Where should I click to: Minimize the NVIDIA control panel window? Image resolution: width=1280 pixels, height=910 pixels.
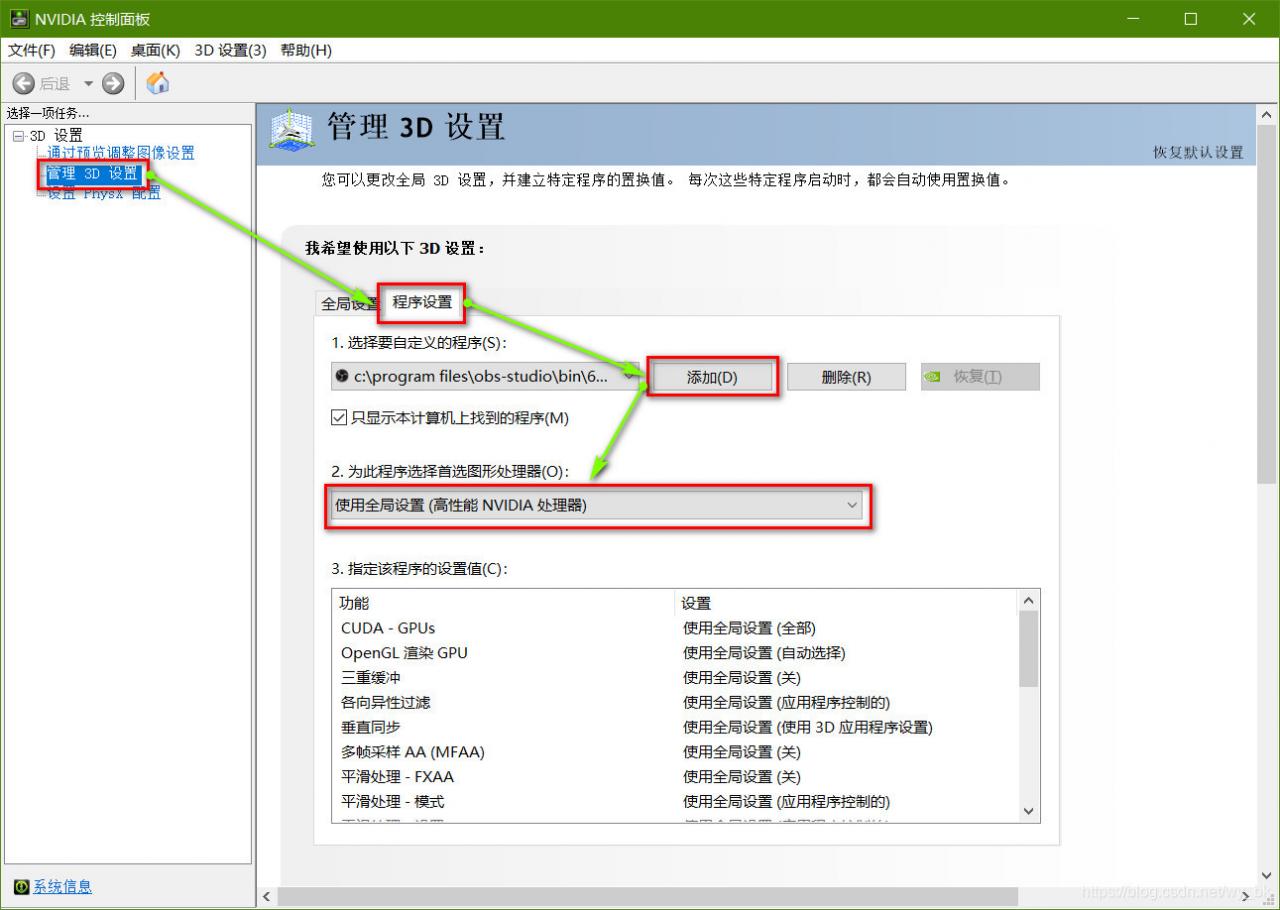point(1133,19)
